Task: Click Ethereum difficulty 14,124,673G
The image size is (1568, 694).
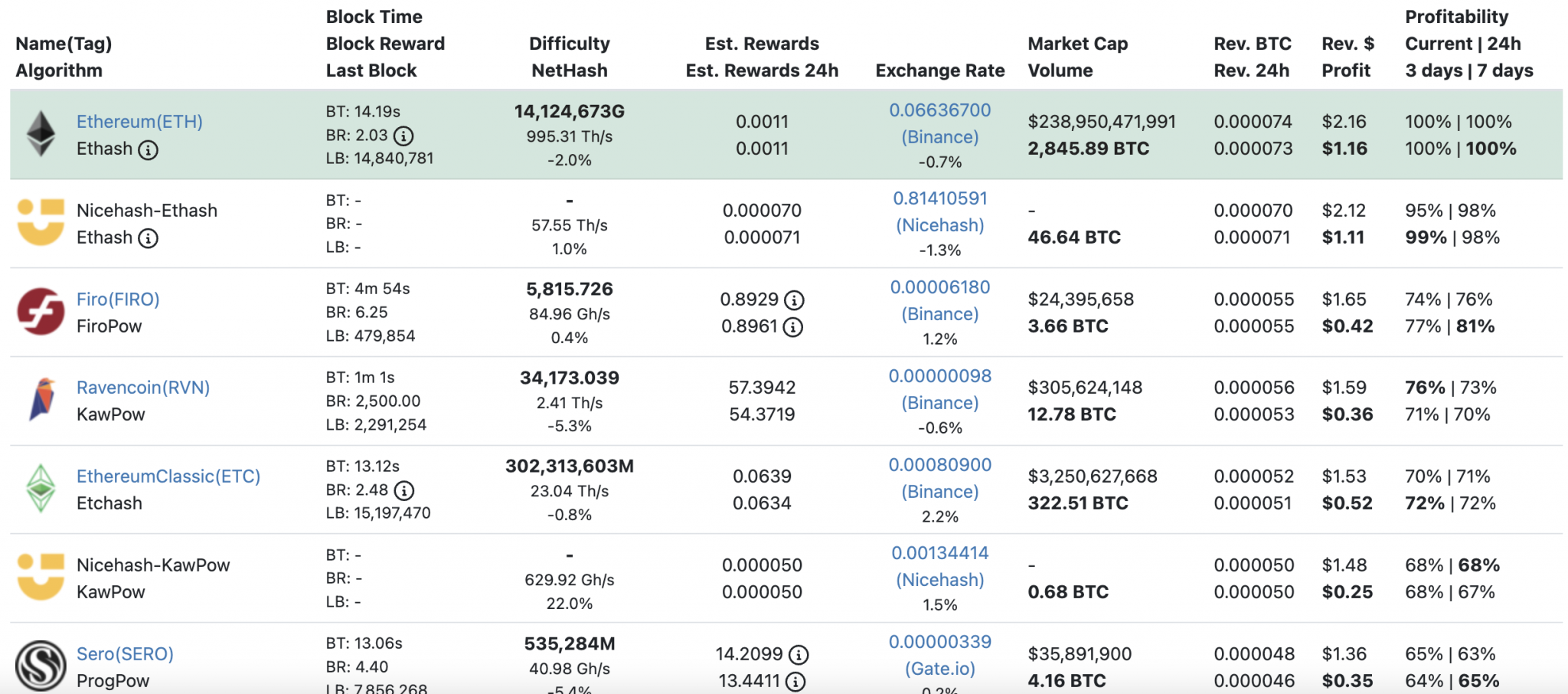Action: pyautogui.click(x=570, y=112)
